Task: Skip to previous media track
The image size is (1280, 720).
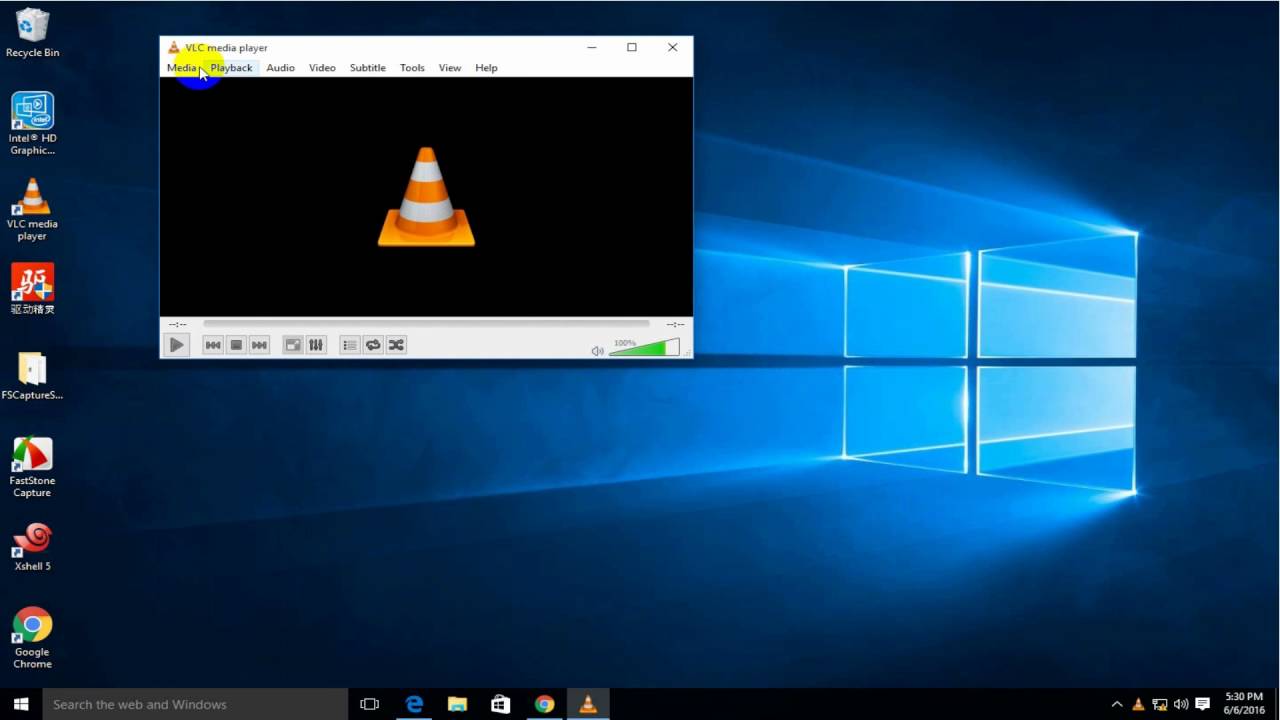Action: point(213,345)
